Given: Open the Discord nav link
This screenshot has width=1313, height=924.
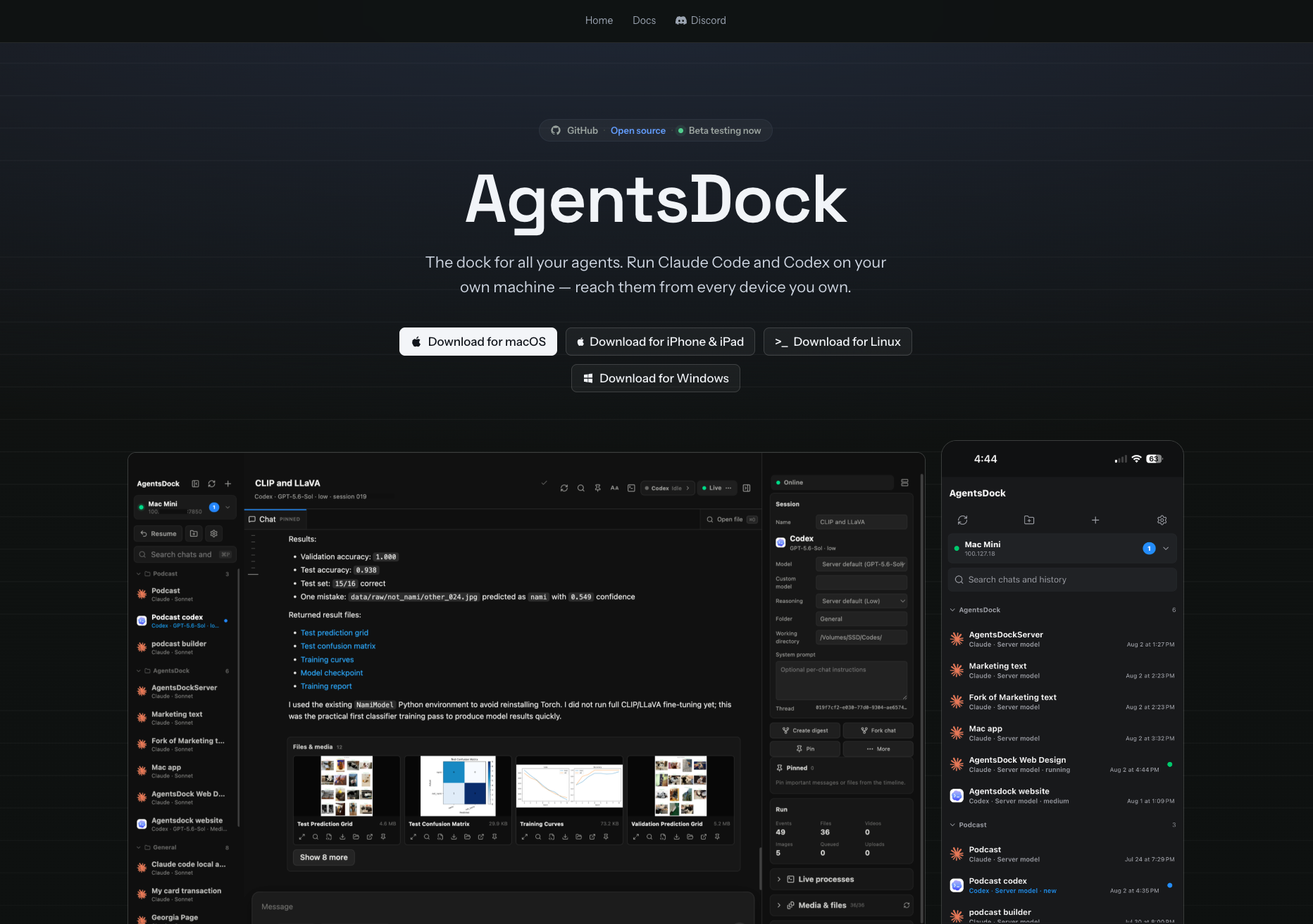Looking at the screenshot, I should coord(700,20).
